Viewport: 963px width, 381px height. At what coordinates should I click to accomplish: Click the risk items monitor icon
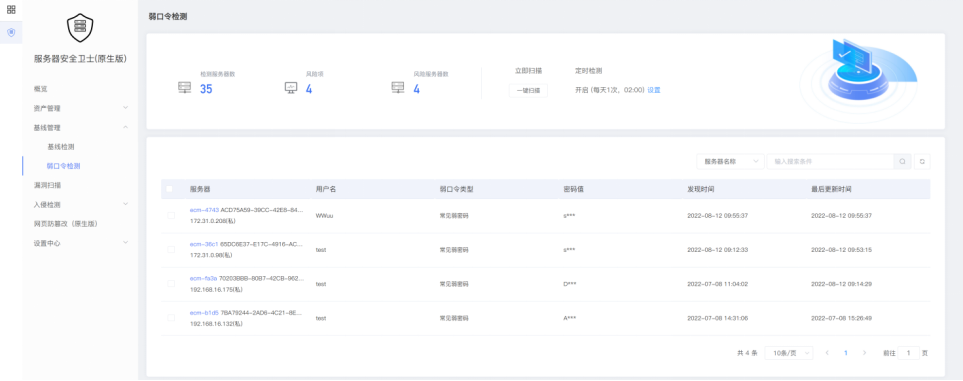pos(291,88)
